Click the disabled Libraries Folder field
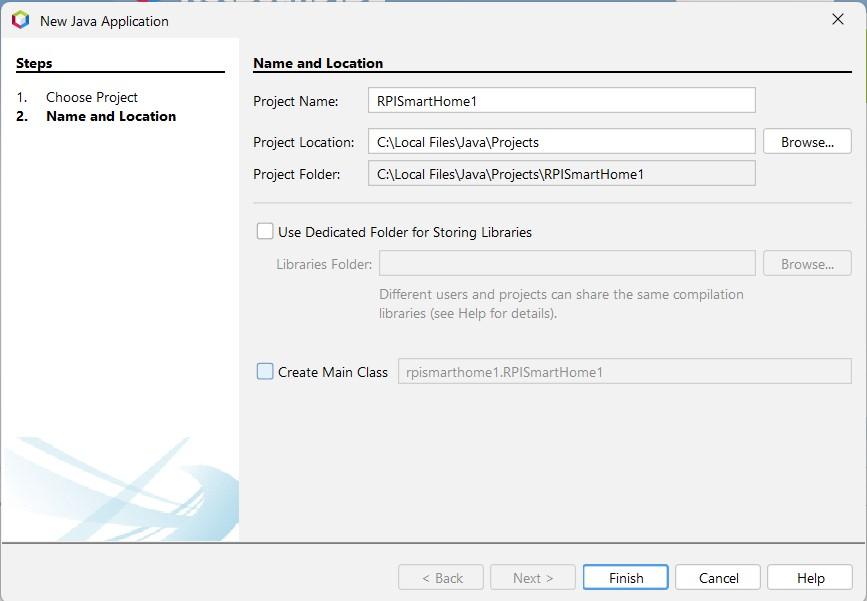This screenshot has height=601, width=867. [567, 263]
